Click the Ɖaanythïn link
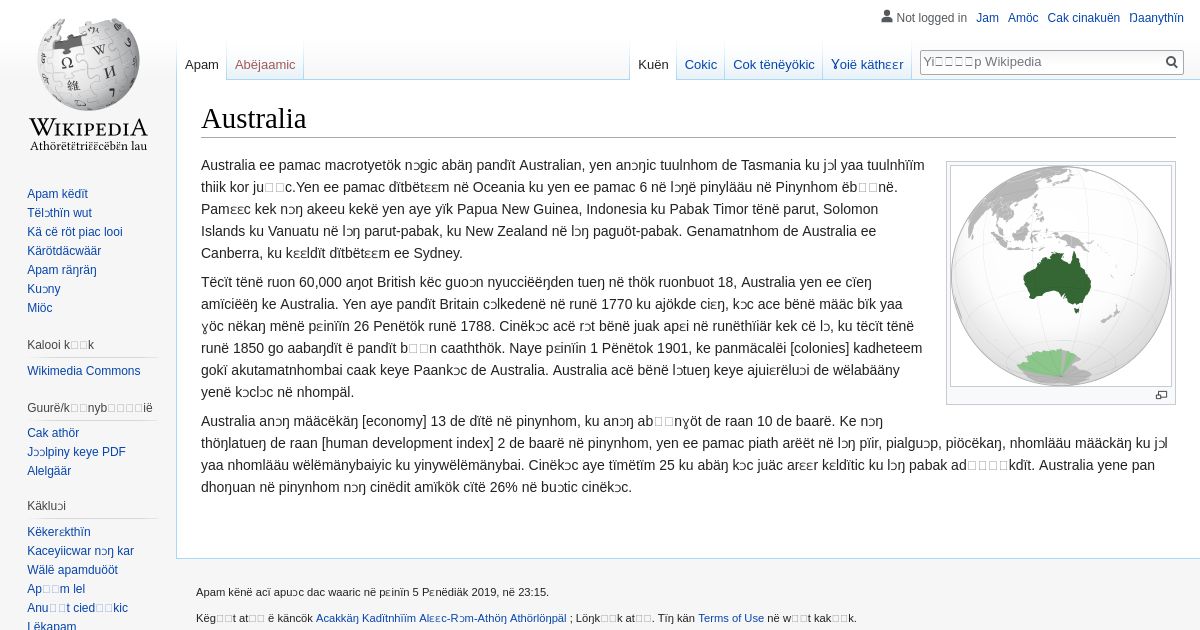 pos(1156,18)
